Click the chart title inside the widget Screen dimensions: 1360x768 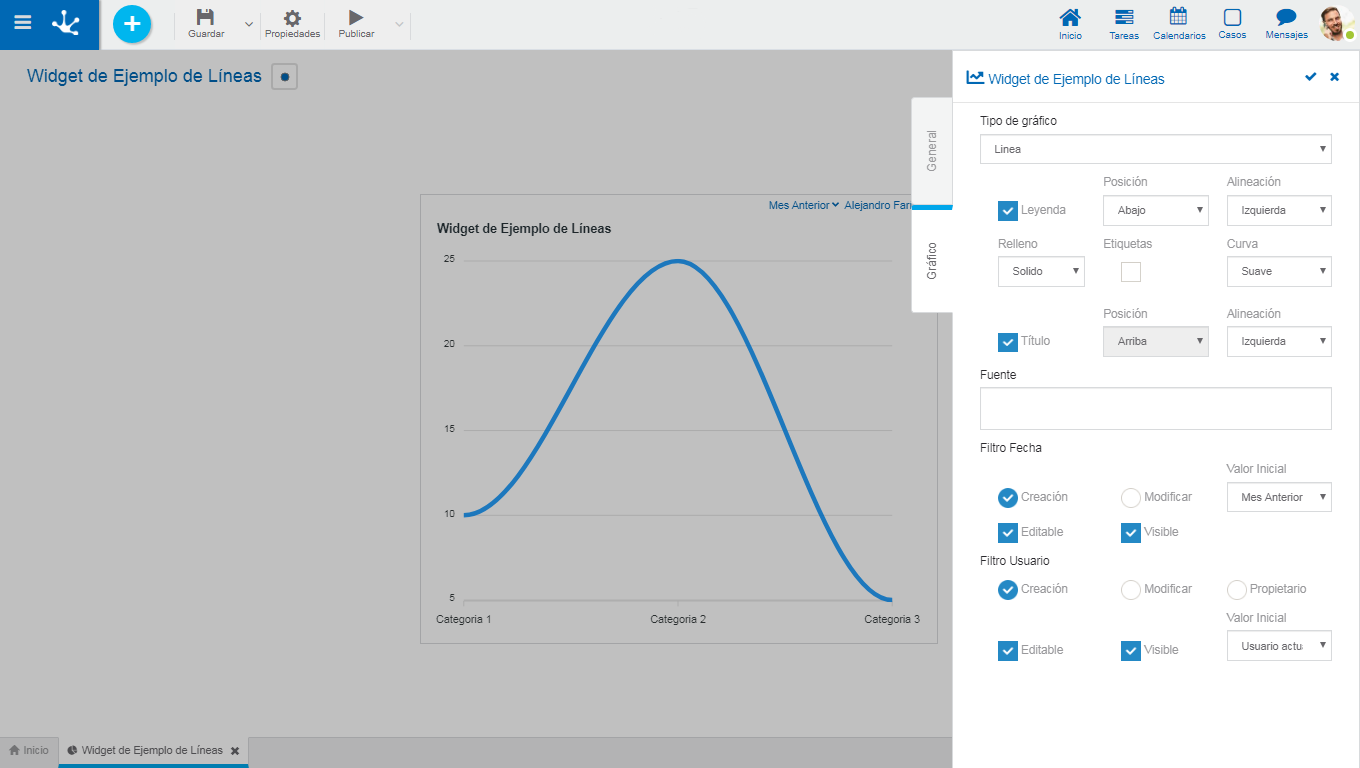coord(524,228)
